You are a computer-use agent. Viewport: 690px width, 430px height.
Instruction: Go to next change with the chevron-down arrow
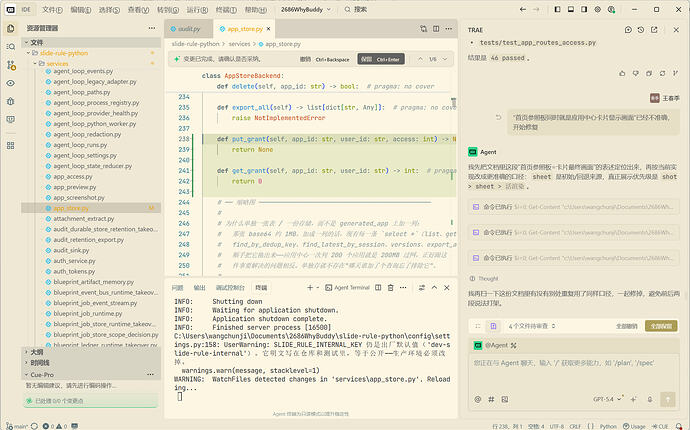(445, 59)
